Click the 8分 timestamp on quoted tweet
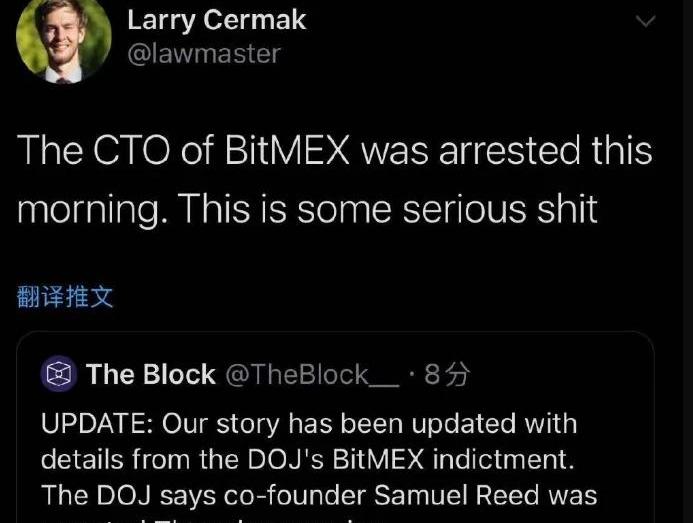 [447, 374]
